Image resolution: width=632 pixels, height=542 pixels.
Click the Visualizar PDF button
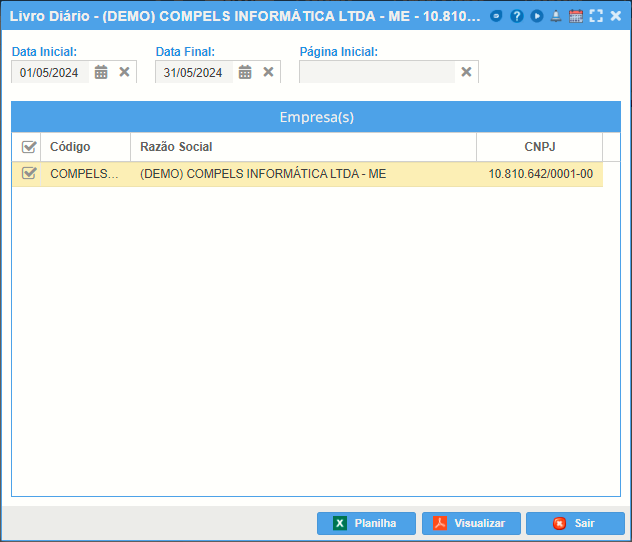pos(471,523)
